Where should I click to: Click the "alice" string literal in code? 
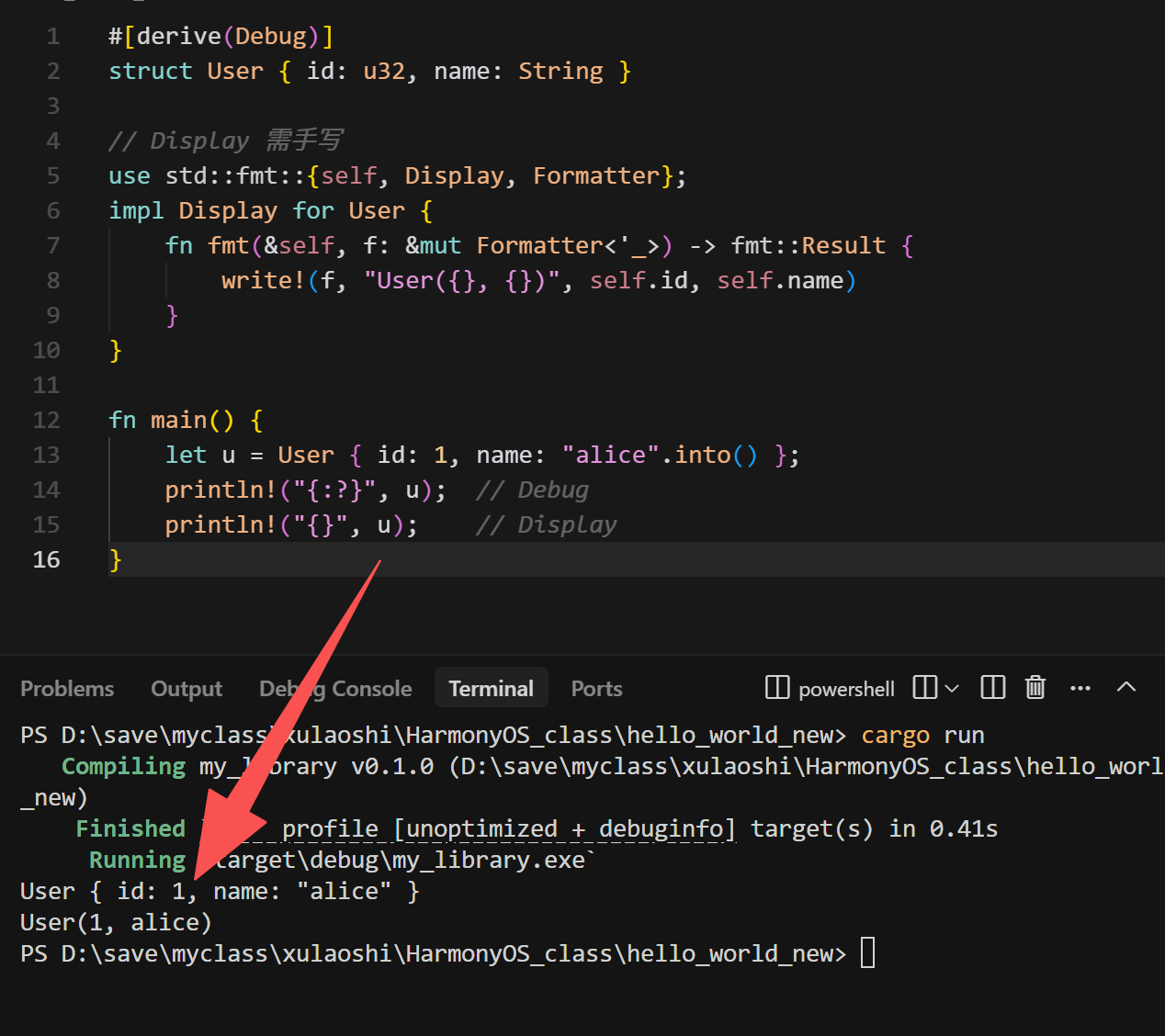tap(610, 455)
